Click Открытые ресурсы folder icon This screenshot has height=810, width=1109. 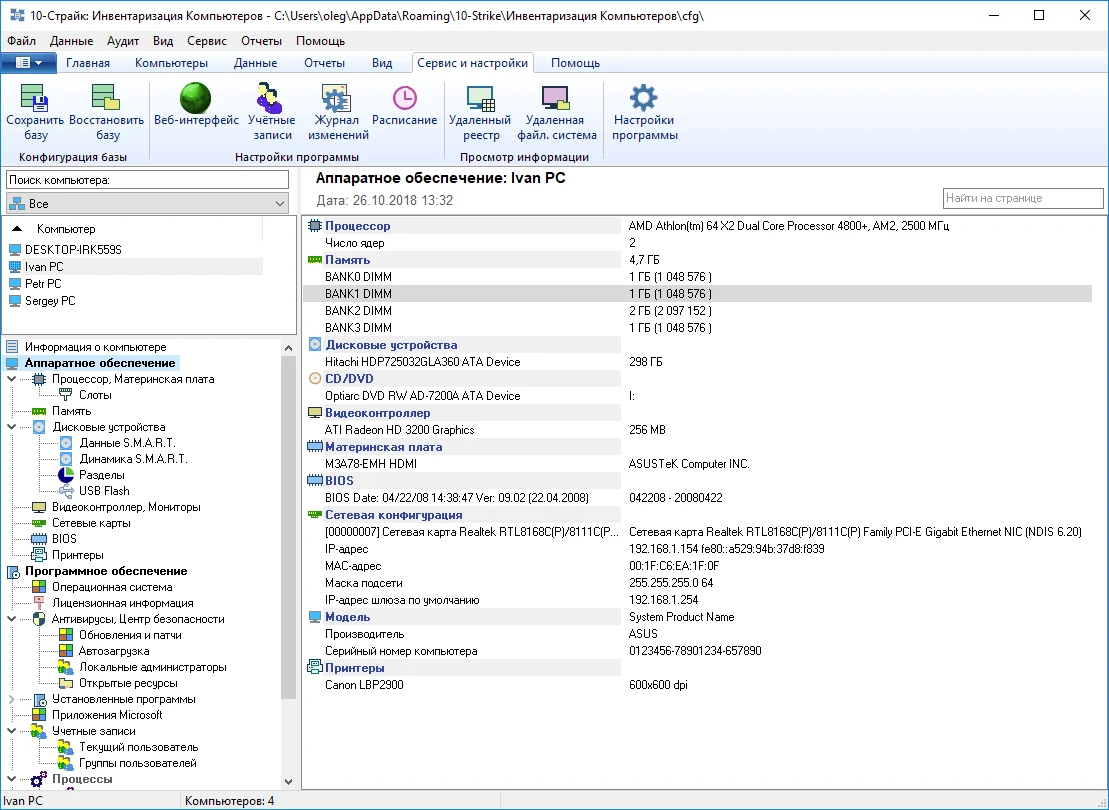(x=66, y=683)
